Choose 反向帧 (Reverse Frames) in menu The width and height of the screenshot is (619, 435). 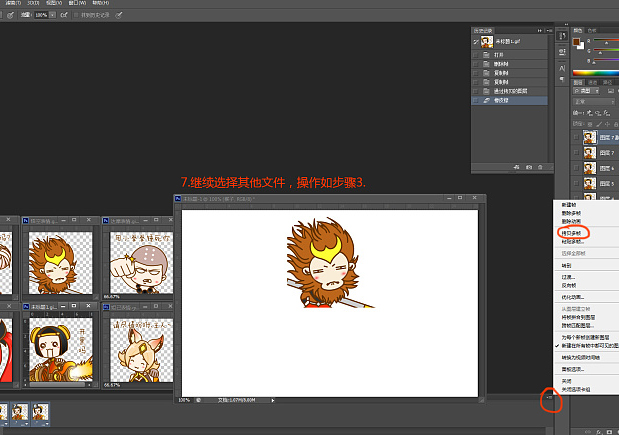[x=569, y=285]
